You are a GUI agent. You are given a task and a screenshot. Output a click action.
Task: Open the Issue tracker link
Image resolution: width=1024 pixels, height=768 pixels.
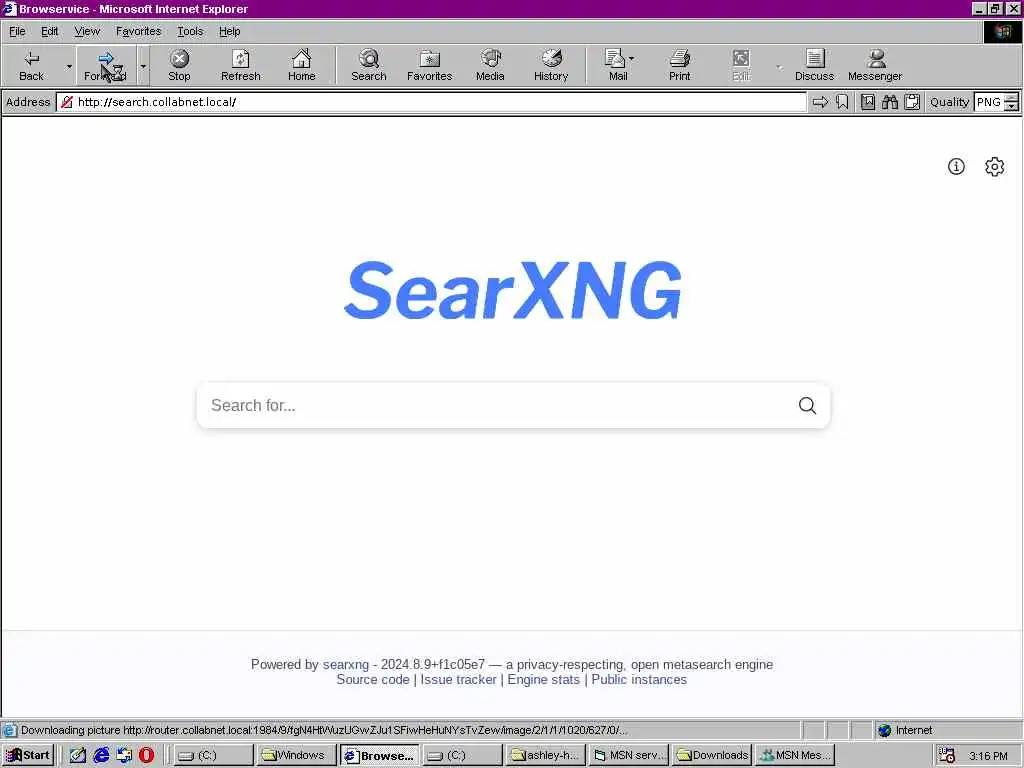(458, 680)
